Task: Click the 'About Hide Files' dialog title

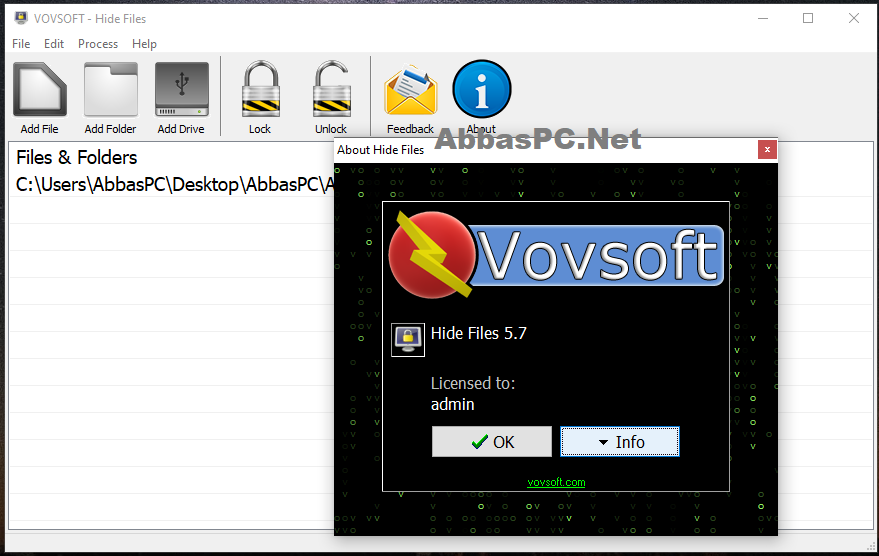Action: pyautogui.click(x=381, y=150)
